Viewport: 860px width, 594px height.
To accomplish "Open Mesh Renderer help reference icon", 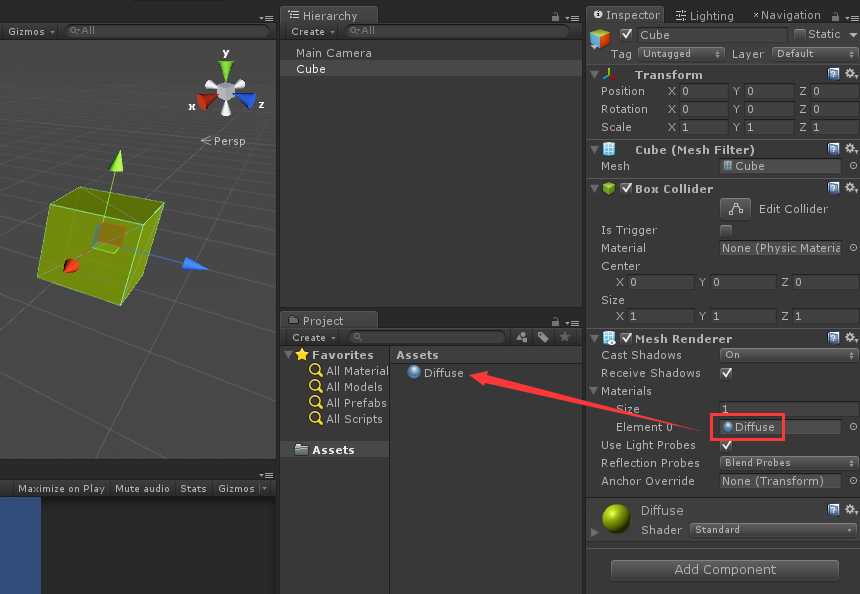I will (x=833, y=338).
